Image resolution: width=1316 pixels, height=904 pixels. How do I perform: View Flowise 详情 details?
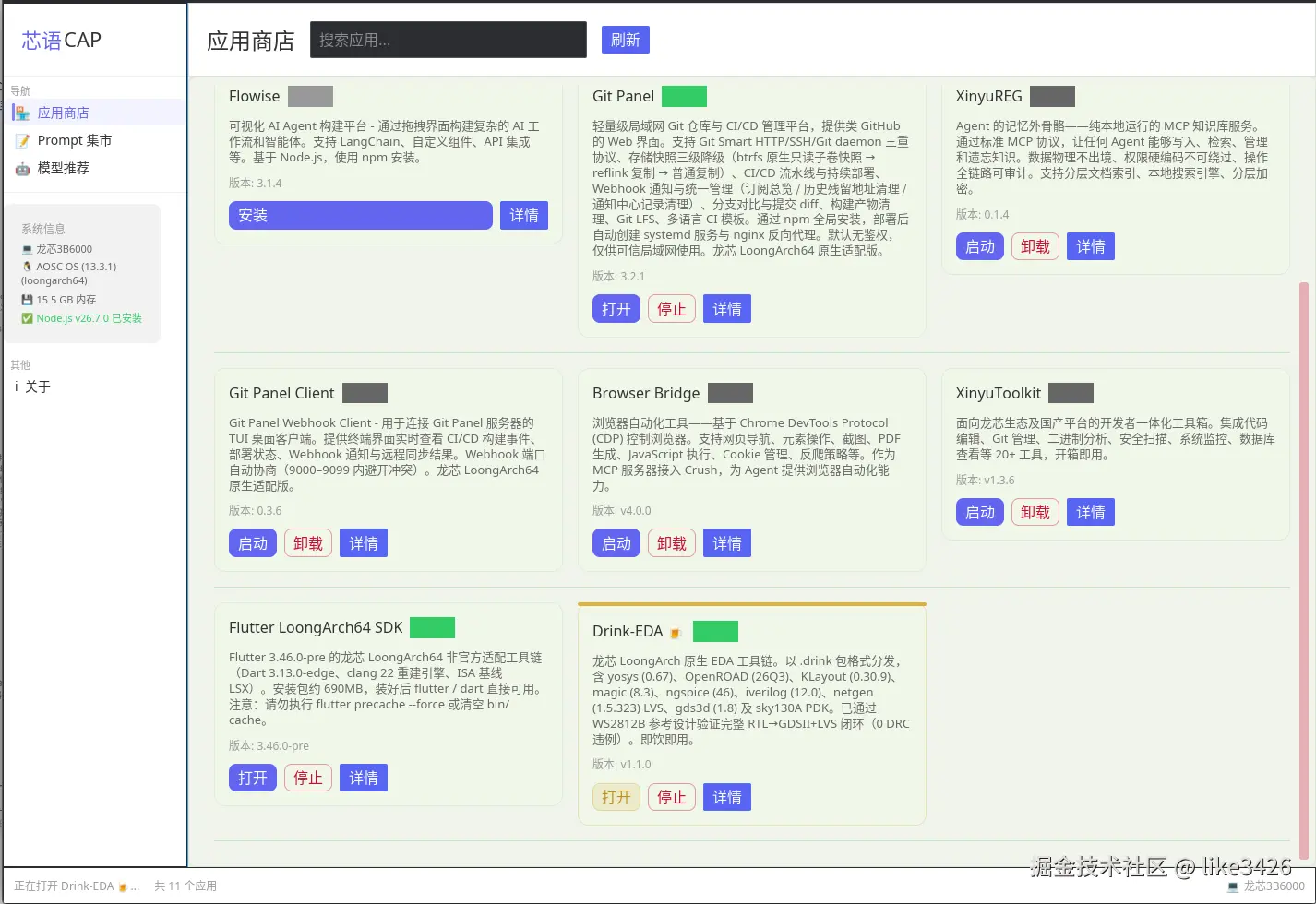(524, 215)
